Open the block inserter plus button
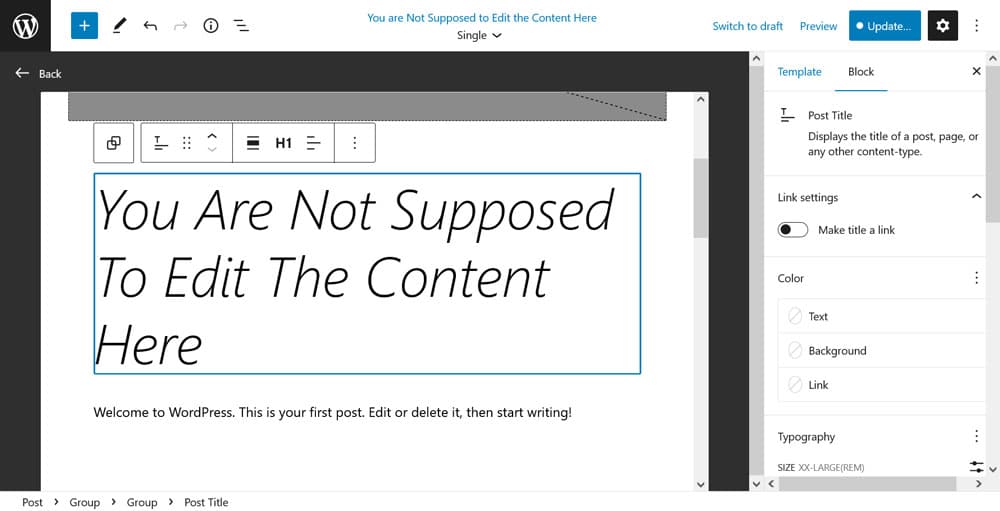Screen dimensions: 1000x511 click(84, 26)
